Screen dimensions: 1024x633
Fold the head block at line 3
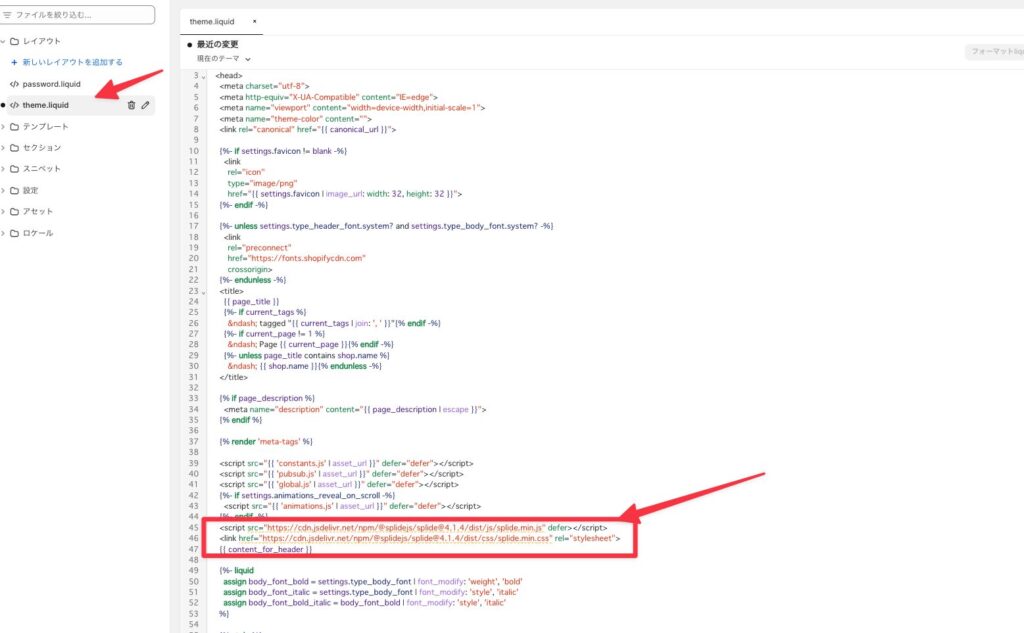[204, 76]
